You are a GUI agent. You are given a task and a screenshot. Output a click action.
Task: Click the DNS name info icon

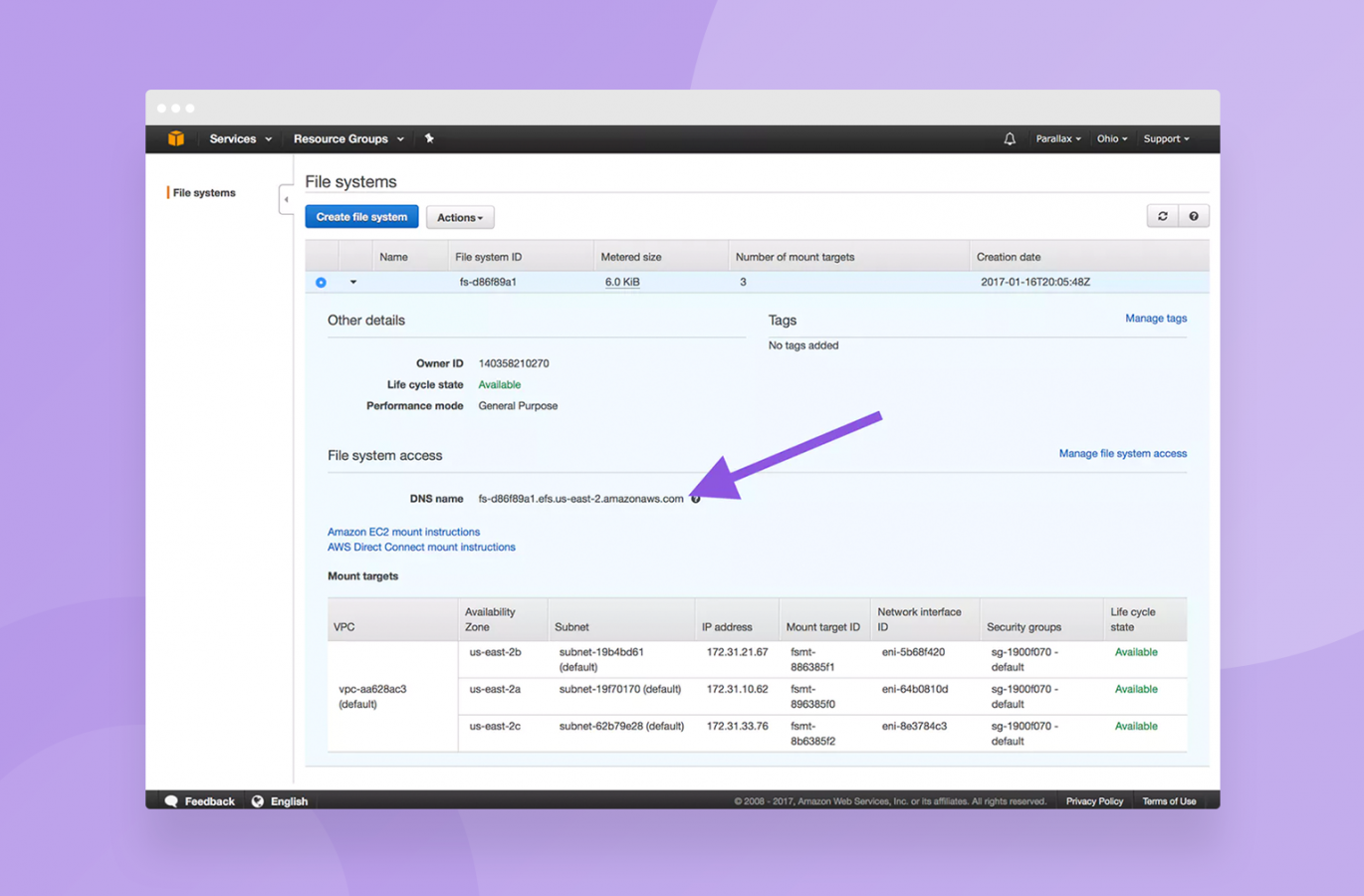tap(696, 499)
